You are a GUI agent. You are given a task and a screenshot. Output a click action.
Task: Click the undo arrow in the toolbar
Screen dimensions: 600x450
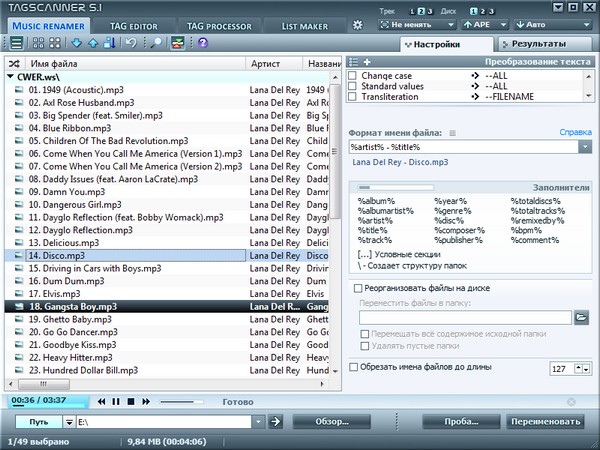click(132, 43)
